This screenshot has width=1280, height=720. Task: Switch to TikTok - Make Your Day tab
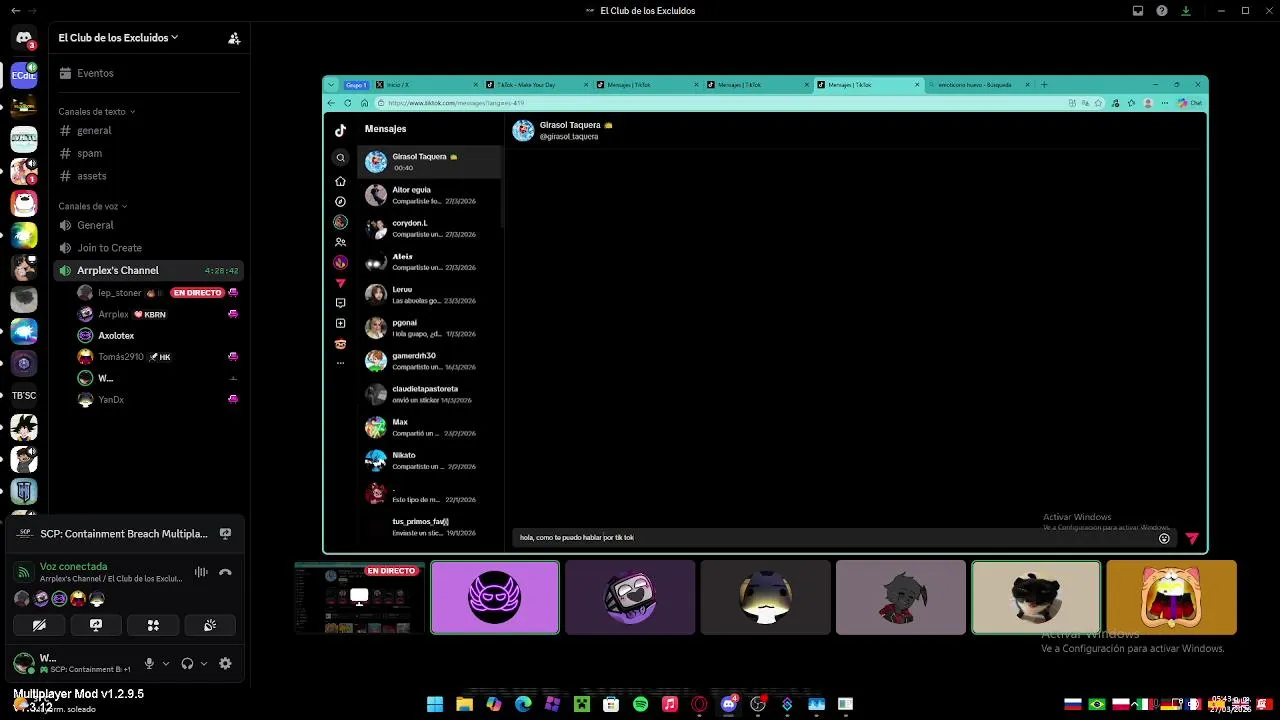pos(535,85)
